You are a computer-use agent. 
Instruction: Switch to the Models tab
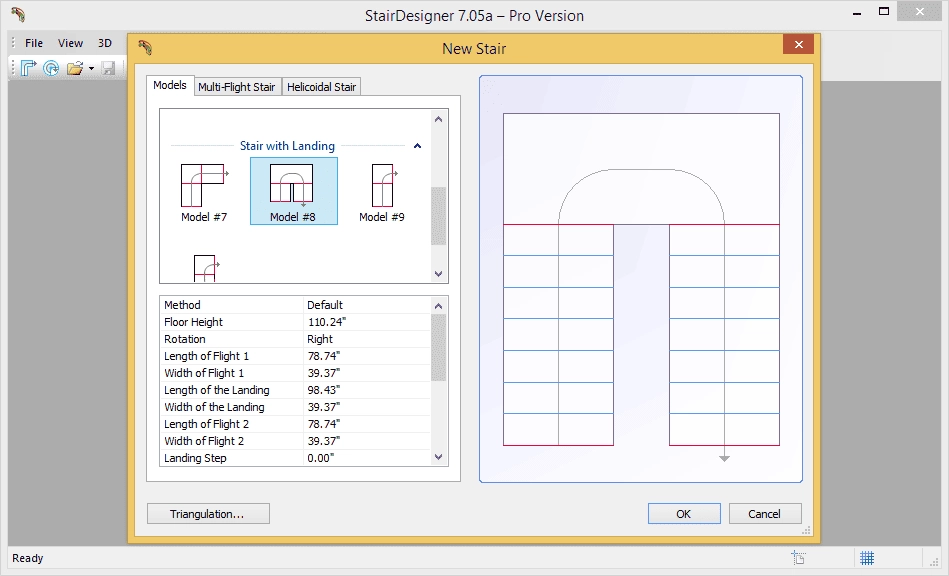(x=169, y=85)
